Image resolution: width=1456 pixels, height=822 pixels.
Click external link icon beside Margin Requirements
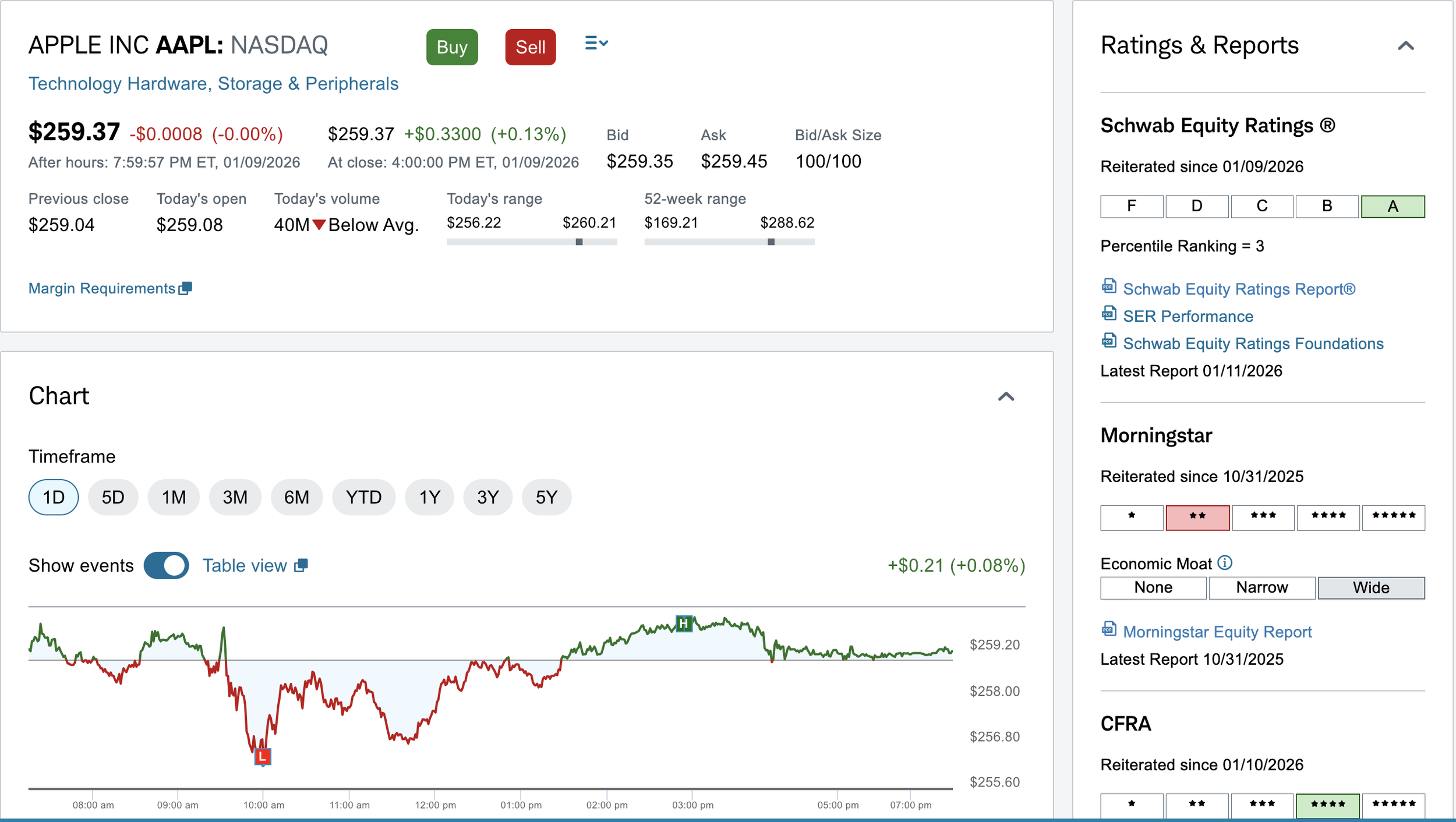pyautogui.click(x=185, y=288)
